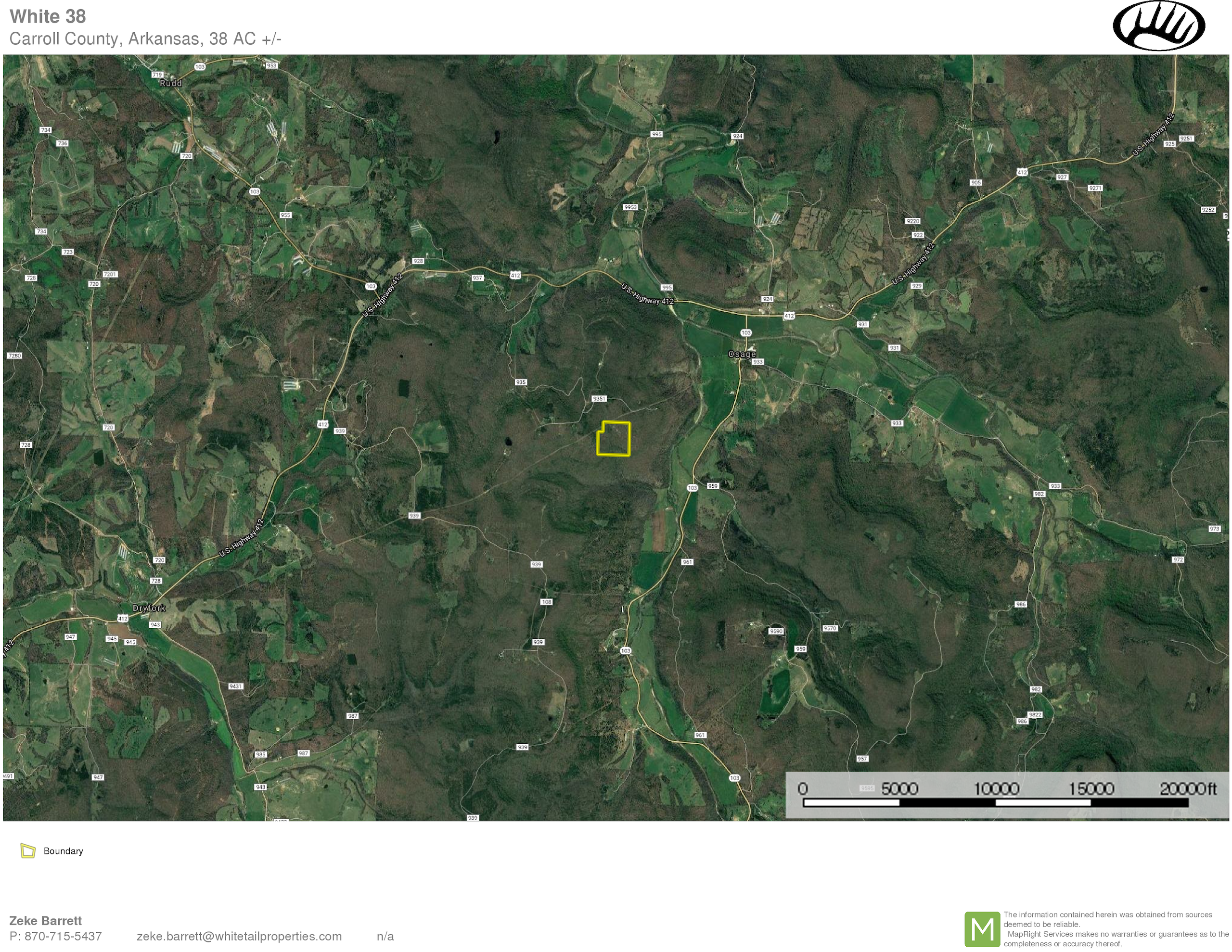Click the 935 road marker west of the boundary
Viewport: 1232px width, 952px height.
click(521, 382)
